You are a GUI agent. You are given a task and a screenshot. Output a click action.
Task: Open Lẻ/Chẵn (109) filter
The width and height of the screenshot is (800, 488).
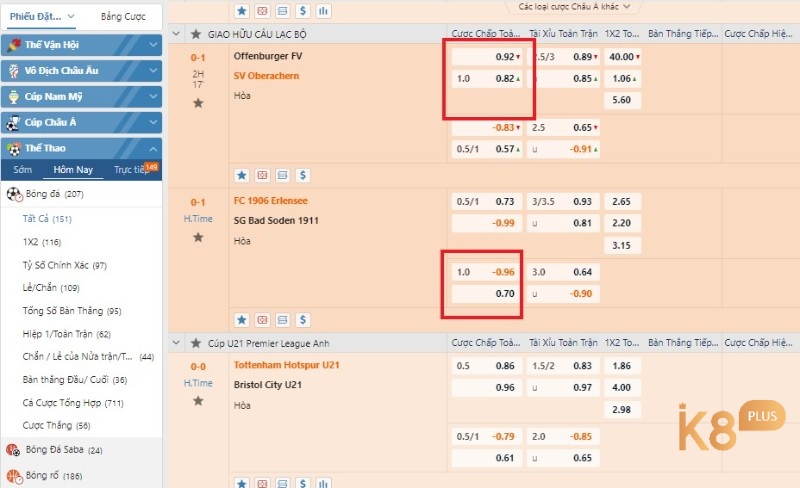tap(51, 288)
